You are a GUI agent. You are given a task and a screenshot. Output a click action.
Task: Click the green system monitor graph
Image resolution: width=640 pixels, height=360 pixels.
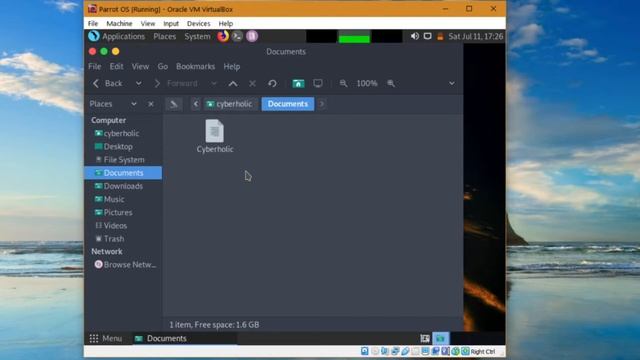pyautogui.click(x=354, y=36)
